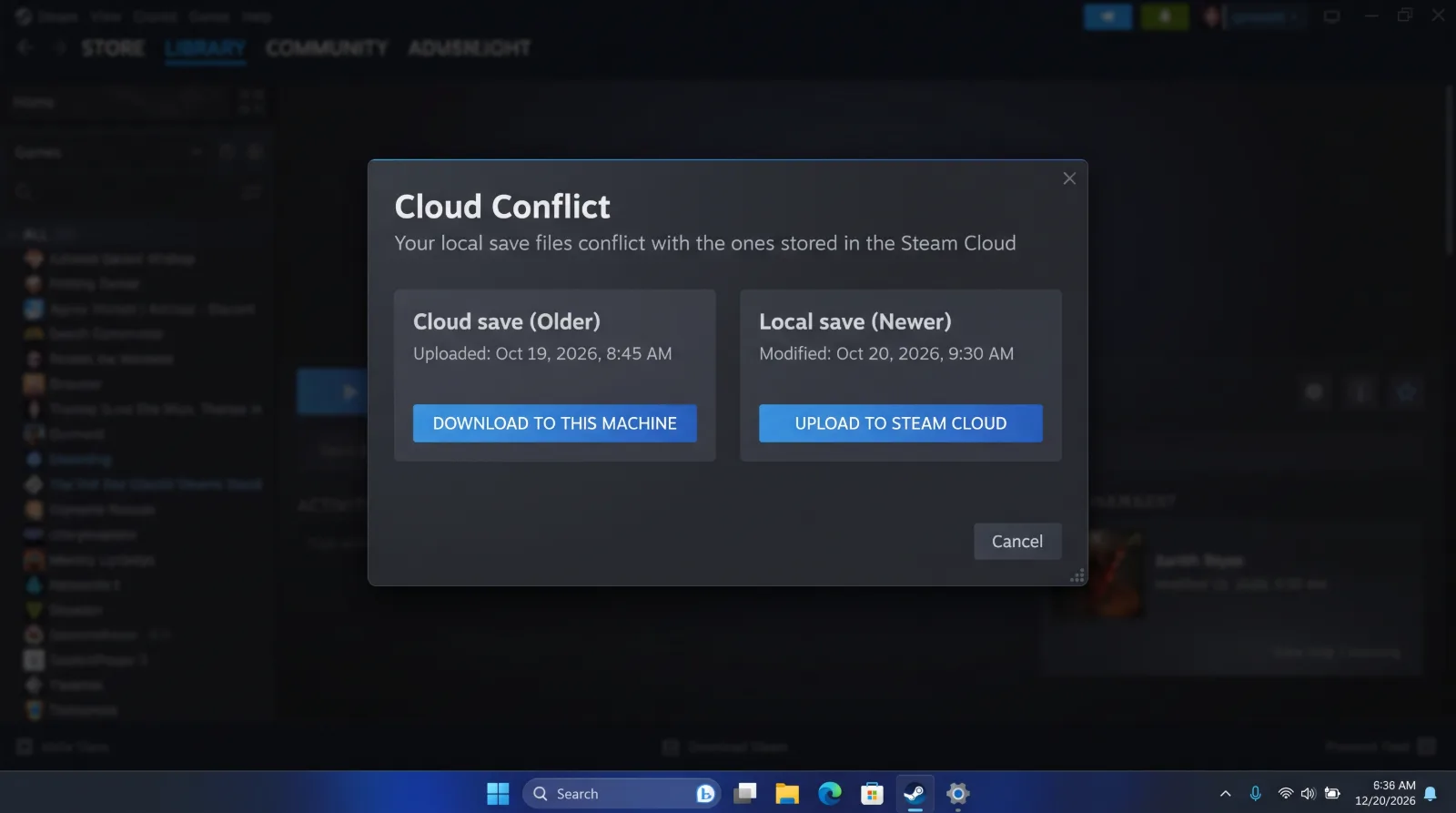
Task: Close the Cloud Conflict dialog with X
Action: click(x=1069, y=178)
